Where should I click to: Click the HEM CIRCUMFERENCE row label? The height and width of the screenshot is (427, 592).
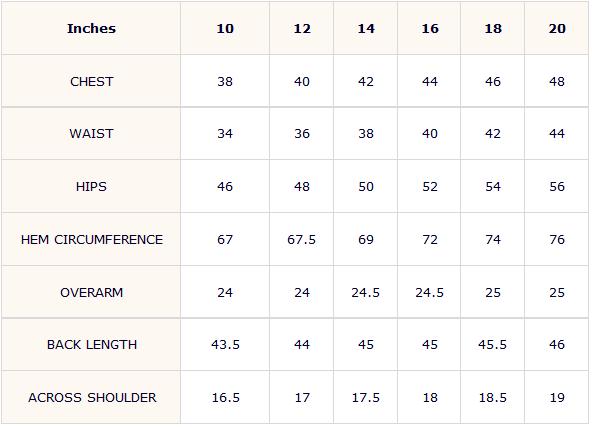92,239
